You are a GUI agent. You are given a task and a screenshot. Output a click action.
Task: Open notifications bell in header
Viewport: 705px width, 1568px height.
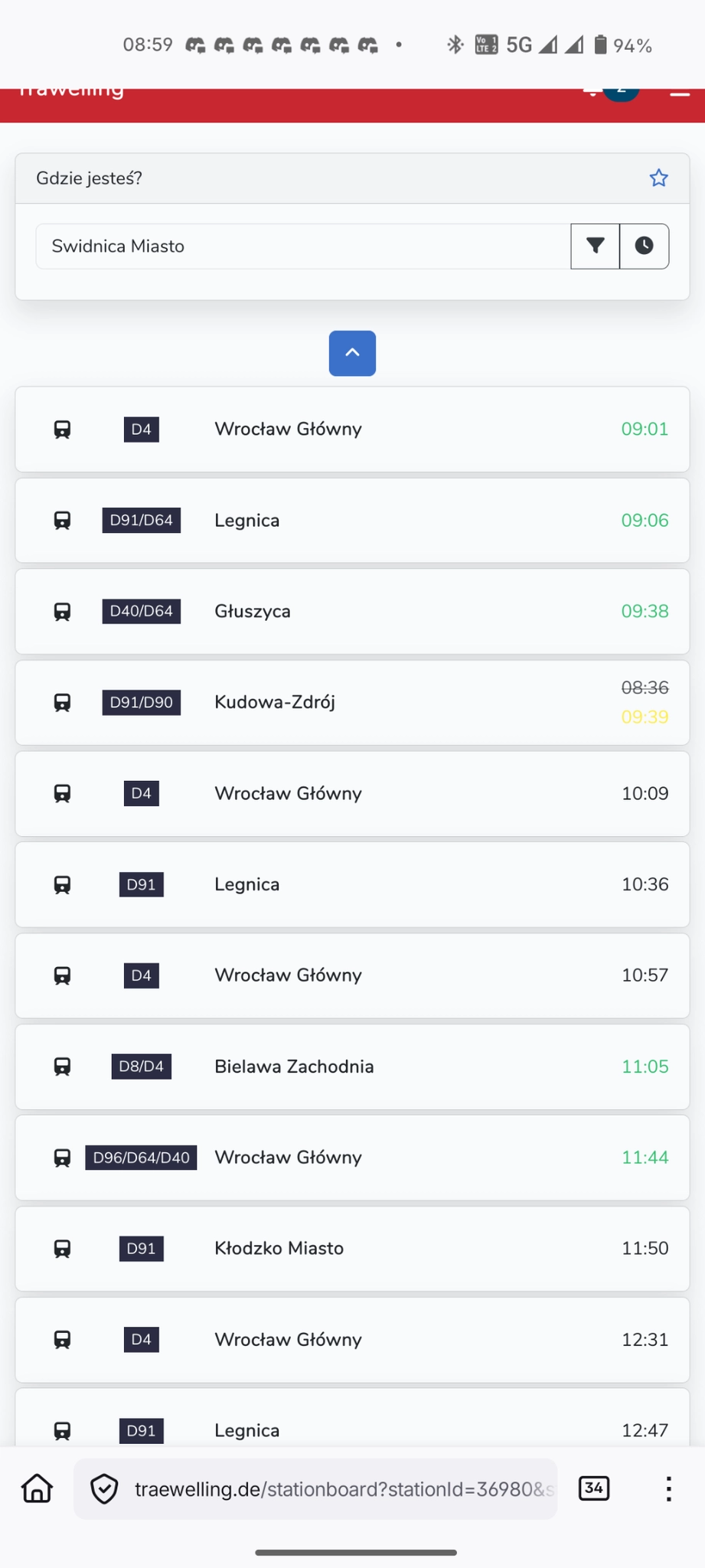point(591,92)
